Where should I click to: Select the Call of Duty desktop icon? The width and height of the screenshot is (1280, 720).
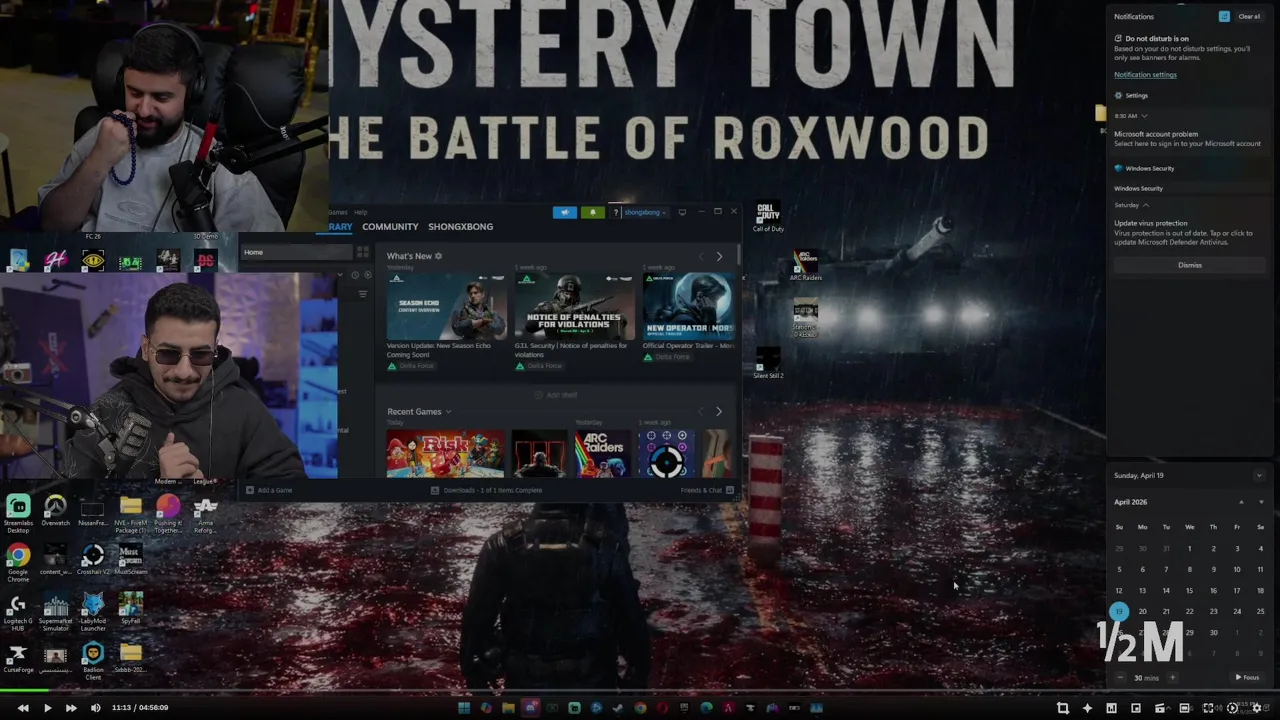[x=768, y=217]
